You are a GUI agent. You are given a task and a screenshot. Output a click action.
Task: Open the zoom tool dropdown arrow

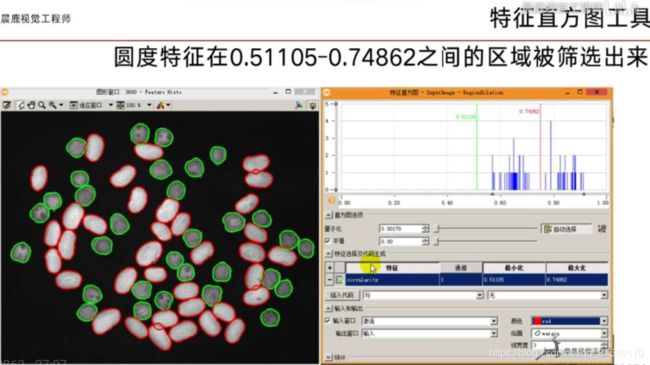click(61, 105)
